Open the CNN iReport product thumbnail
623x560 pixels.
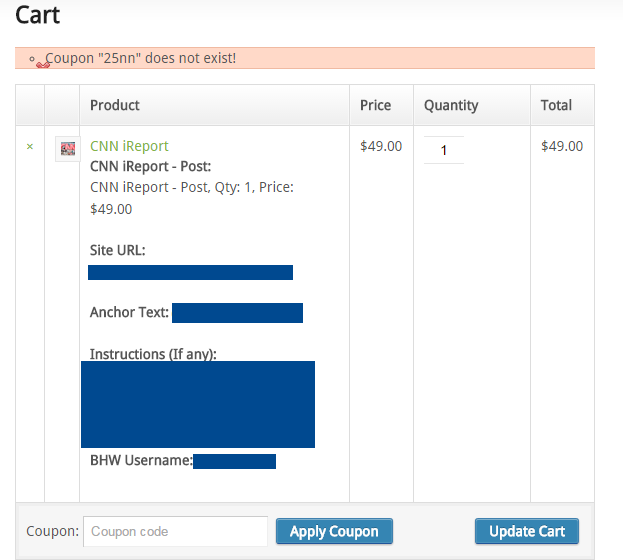pos(68,149)
